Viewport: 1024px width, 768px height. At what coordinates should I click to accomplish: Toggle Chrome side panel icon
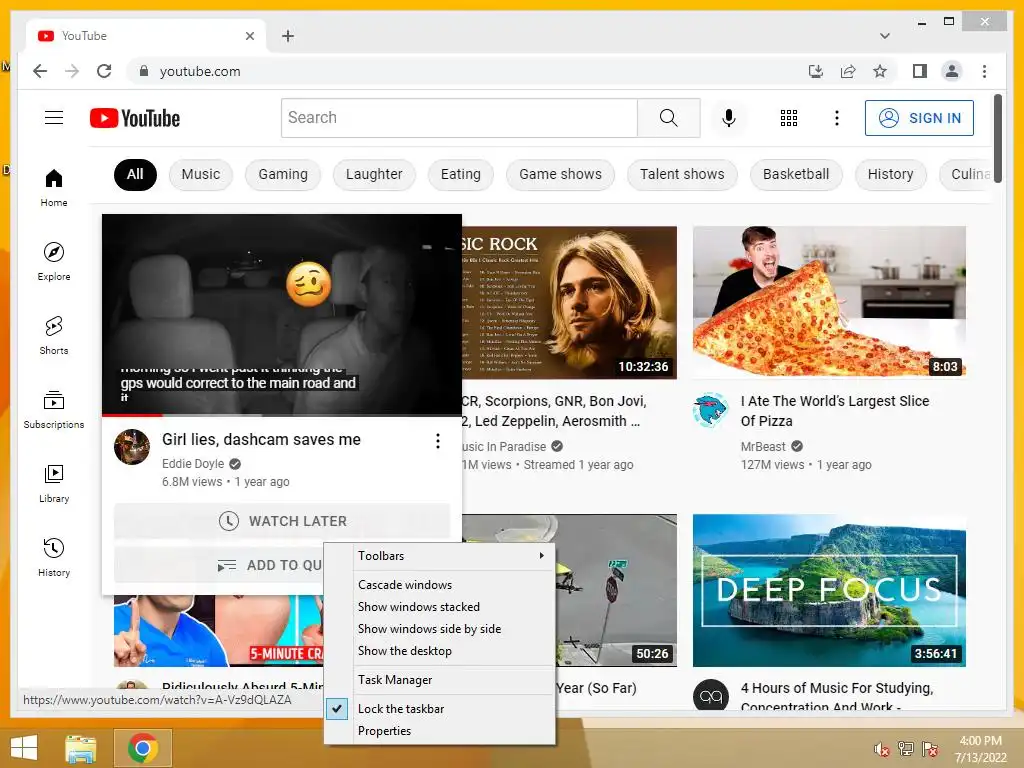[920, 71]
